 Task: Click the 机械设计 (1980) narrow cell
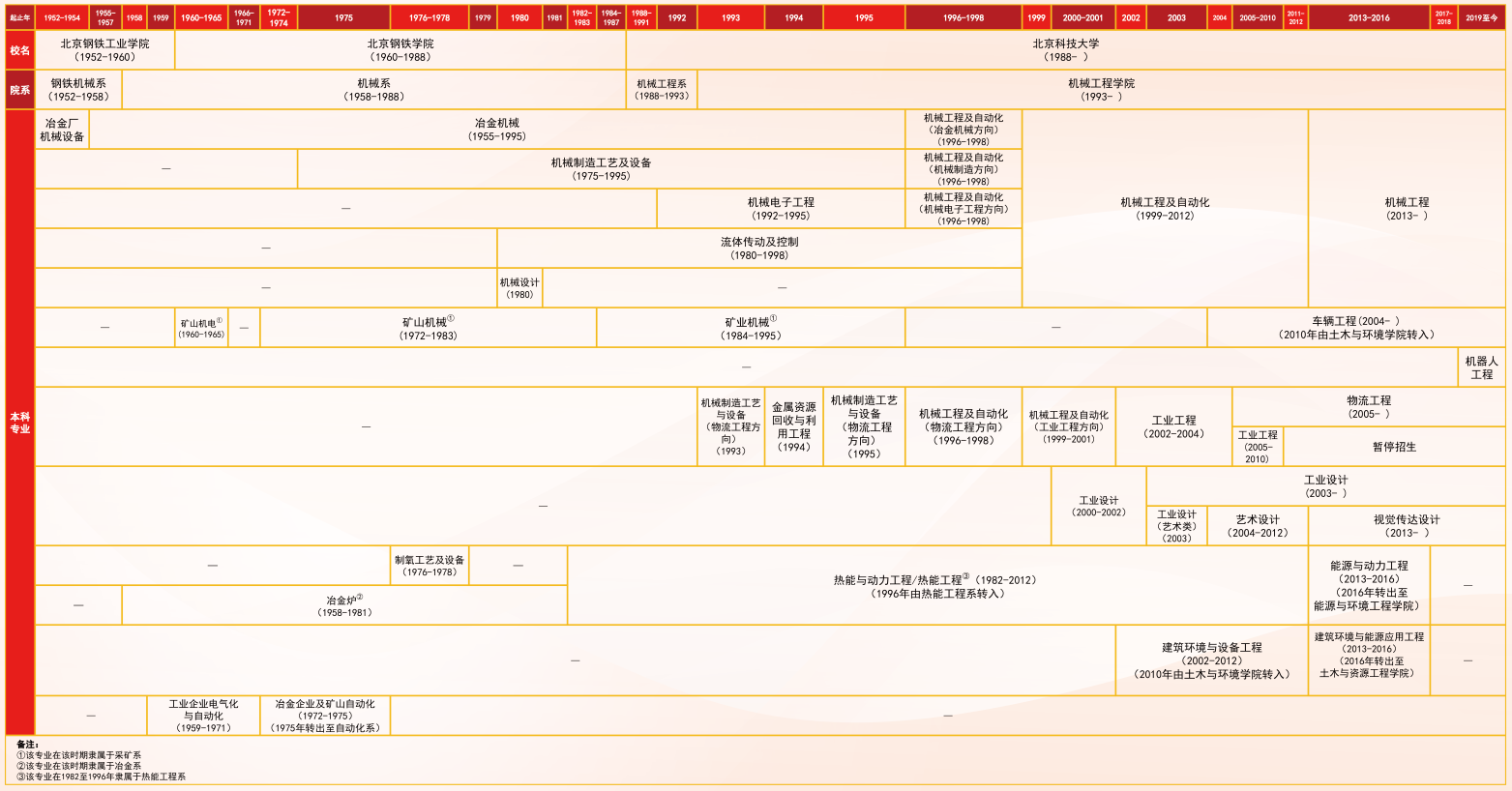tap(519, 286)
